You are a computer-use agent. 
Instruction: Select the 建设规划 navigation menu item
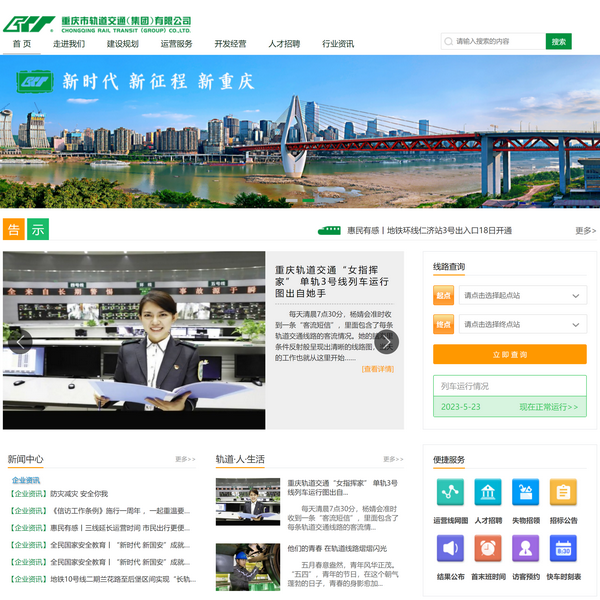[x=122, y=44]
